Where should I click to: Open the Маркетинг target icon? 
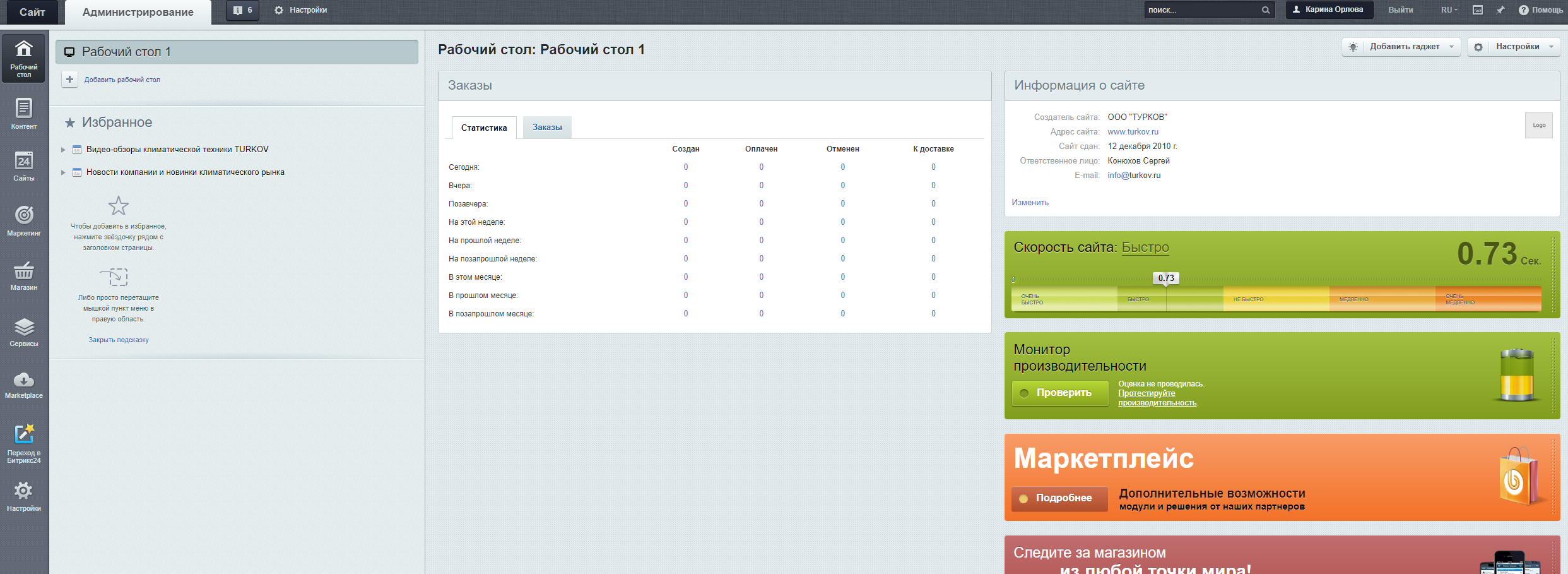pyautogui.click(x=24, y=221)
